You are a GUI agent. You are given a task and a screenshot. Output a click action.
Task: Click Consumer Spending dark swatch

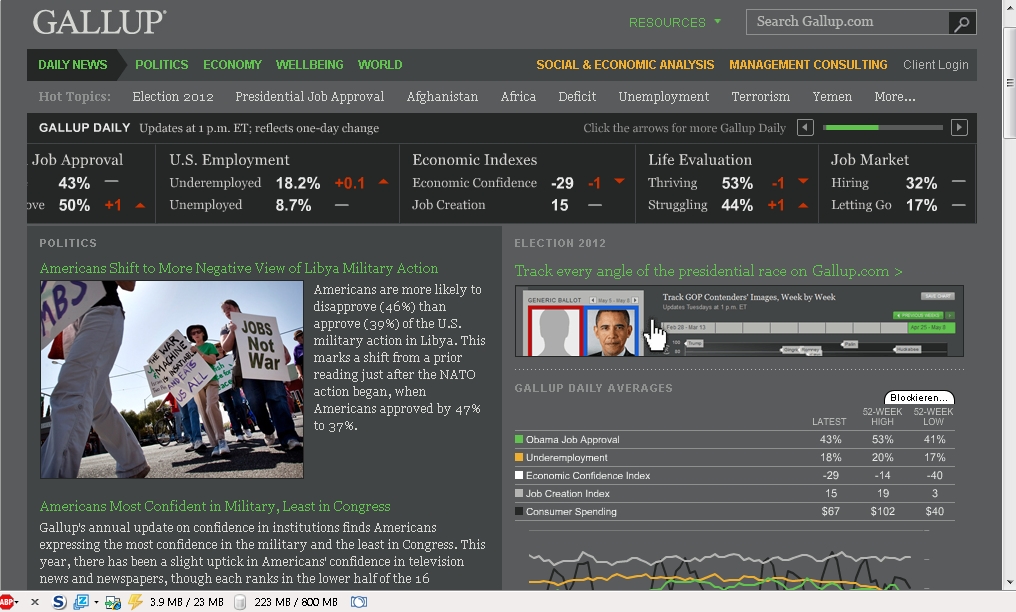(519, 512)
